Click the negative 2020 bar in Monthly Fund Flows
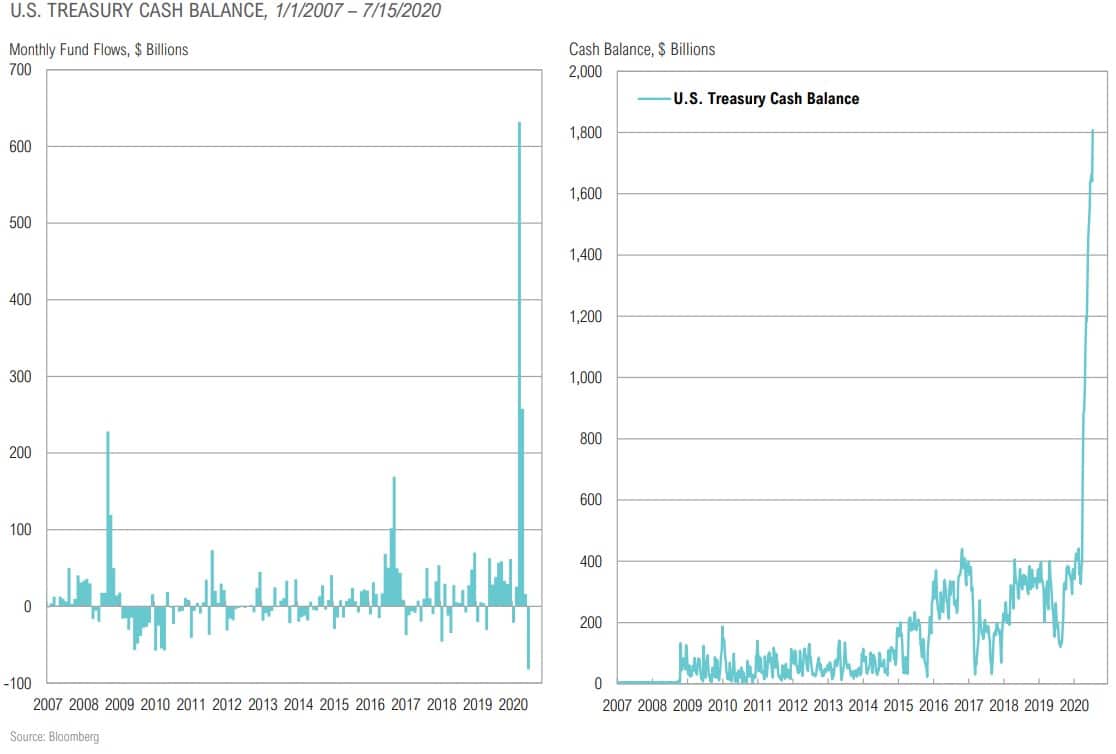This screenshot has width=1116, height=754. (528, 637)
